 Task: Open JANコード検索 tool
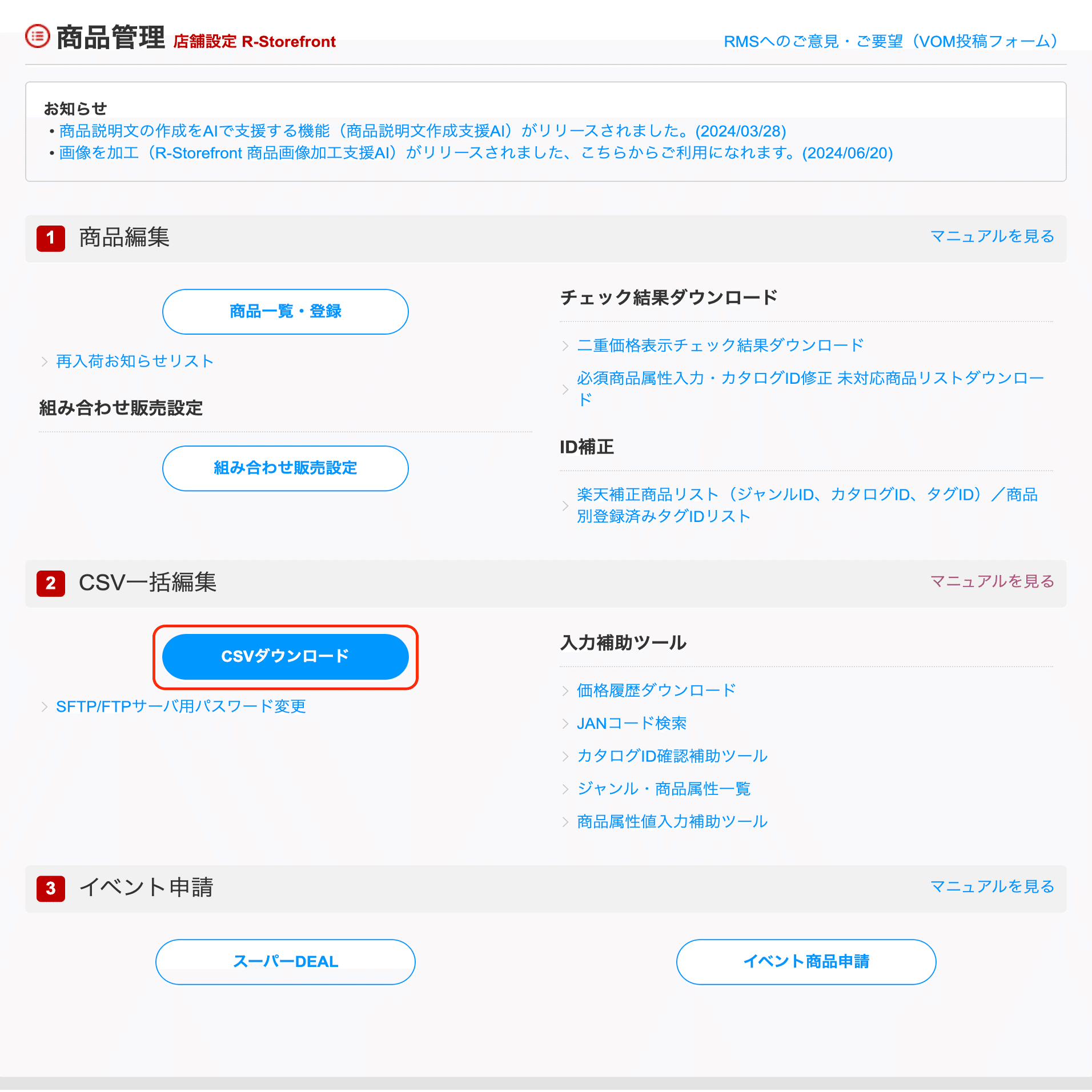tap(632, 723)
